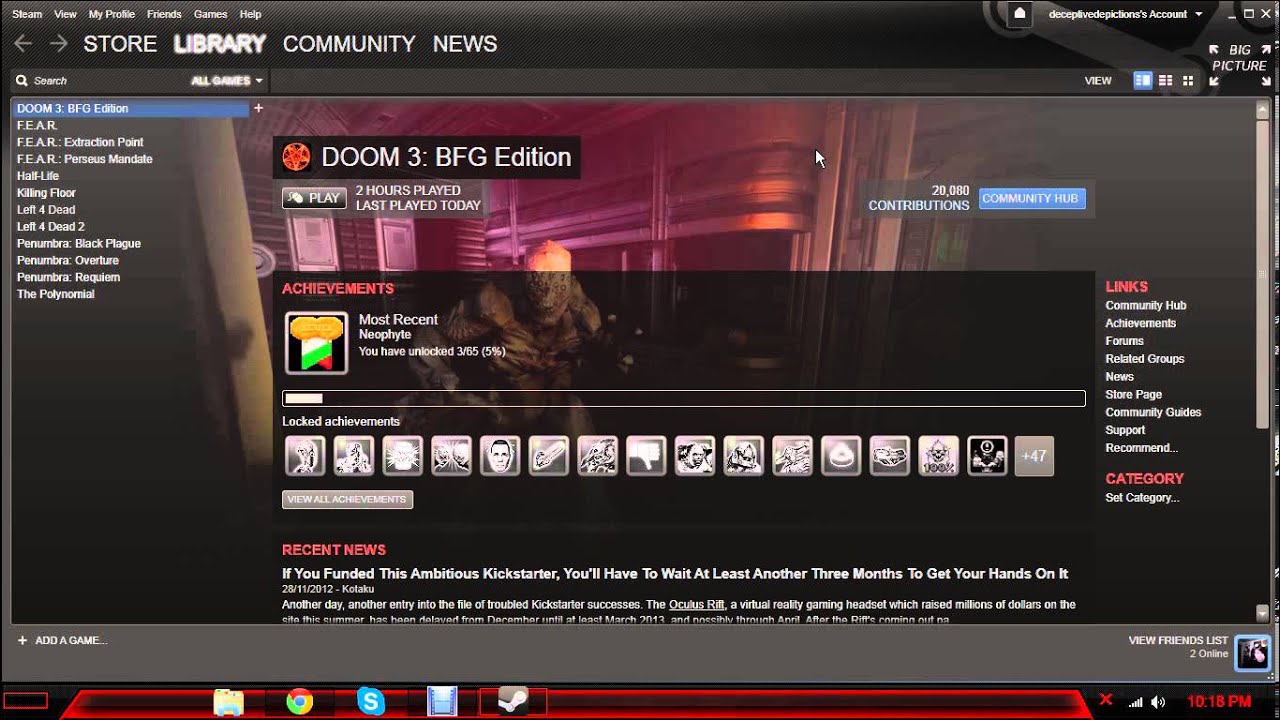
Task: Switch to the STORE tab
Action: pos(120,44)
